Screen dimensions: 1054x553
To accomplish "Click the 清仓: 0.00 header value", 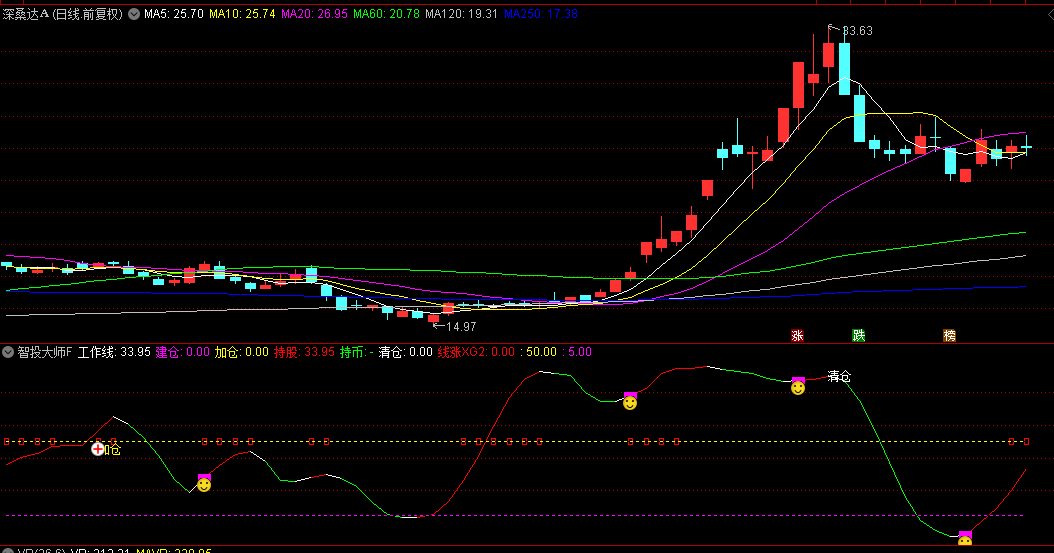I will (405, 352).
